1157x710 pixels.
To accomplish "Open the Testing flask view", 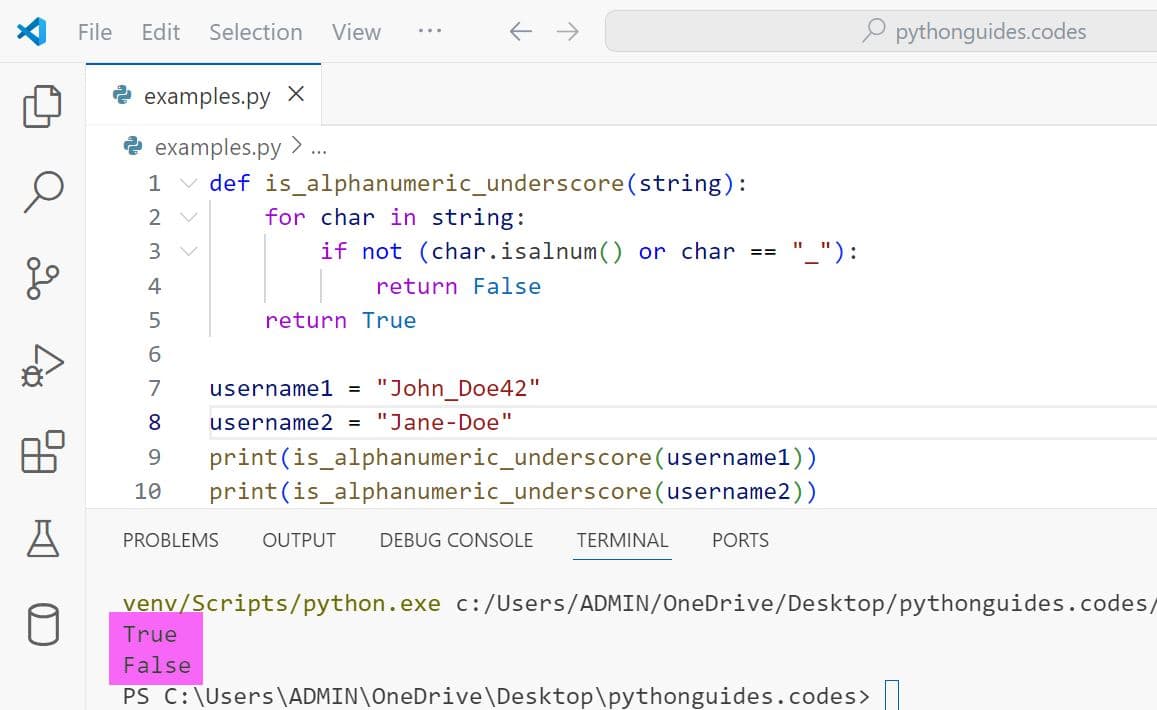I will click(x=42, y=538).
